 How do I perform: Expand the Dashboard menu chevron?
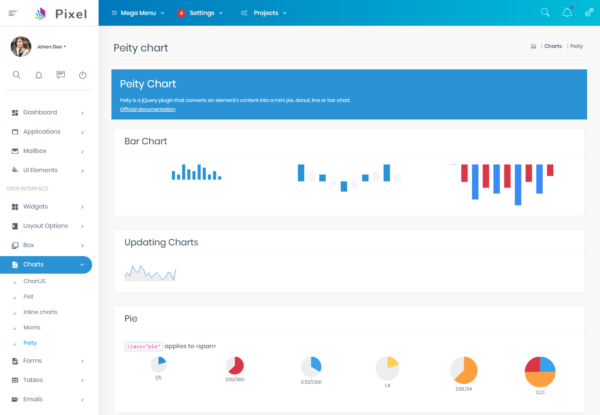click(82, 113)
